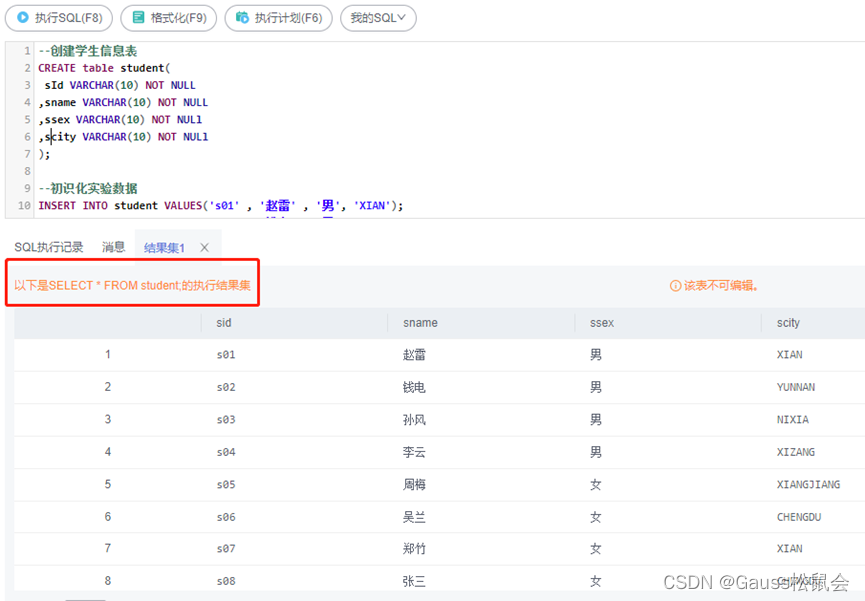
Task: Click the name cell 赵雷
Action: coord(414,355)
